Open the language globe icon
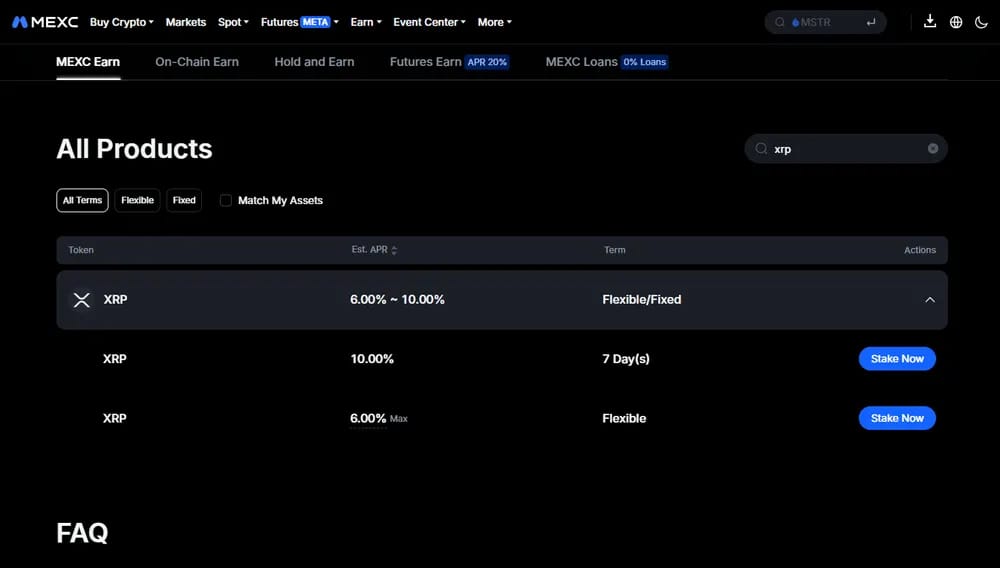Viewport: 1000px width, 568px height. coord(956,22)
